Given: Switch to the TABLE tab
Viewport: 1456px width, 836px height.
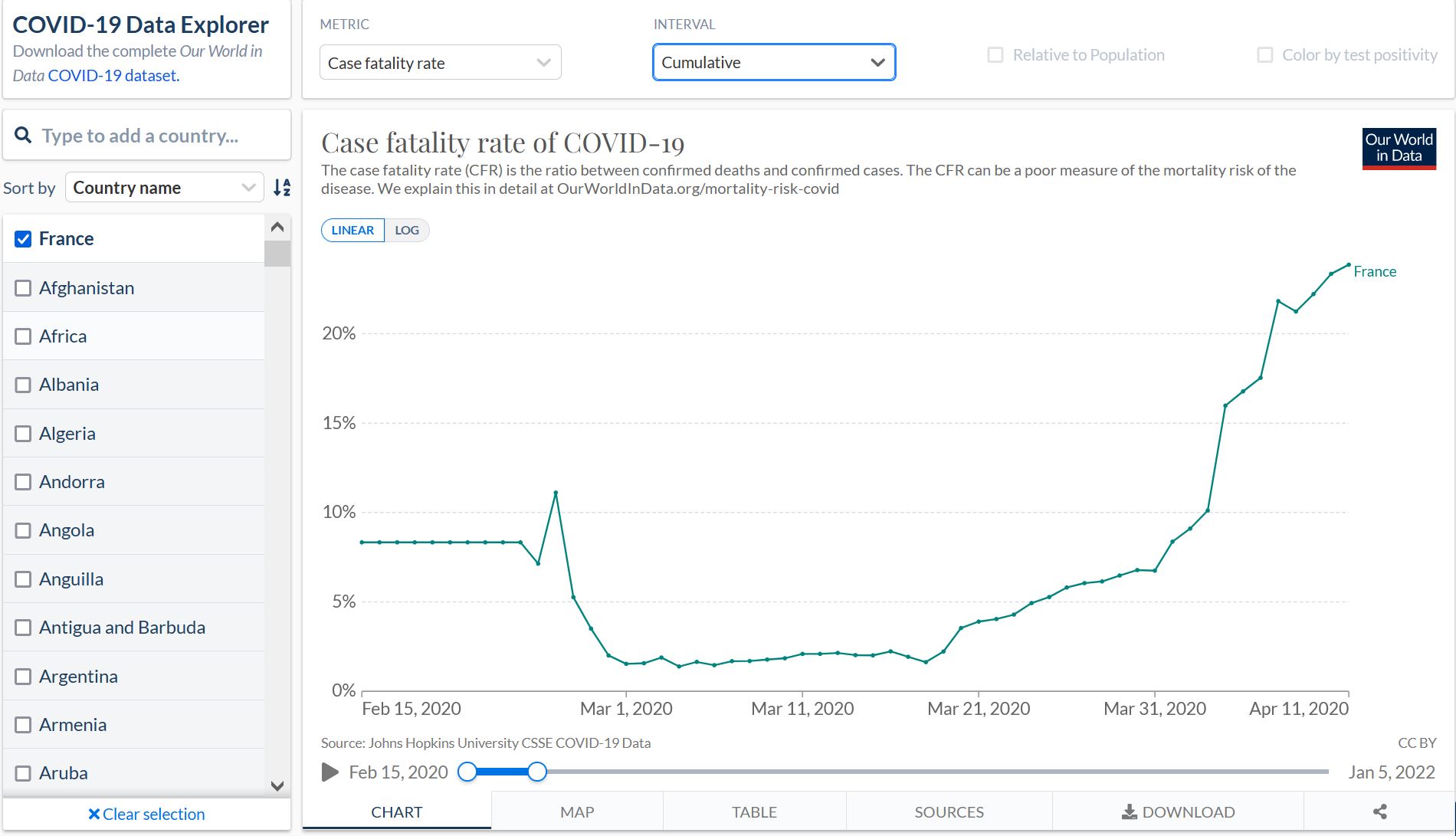Looking at the screenshot, I should point(755,811).
